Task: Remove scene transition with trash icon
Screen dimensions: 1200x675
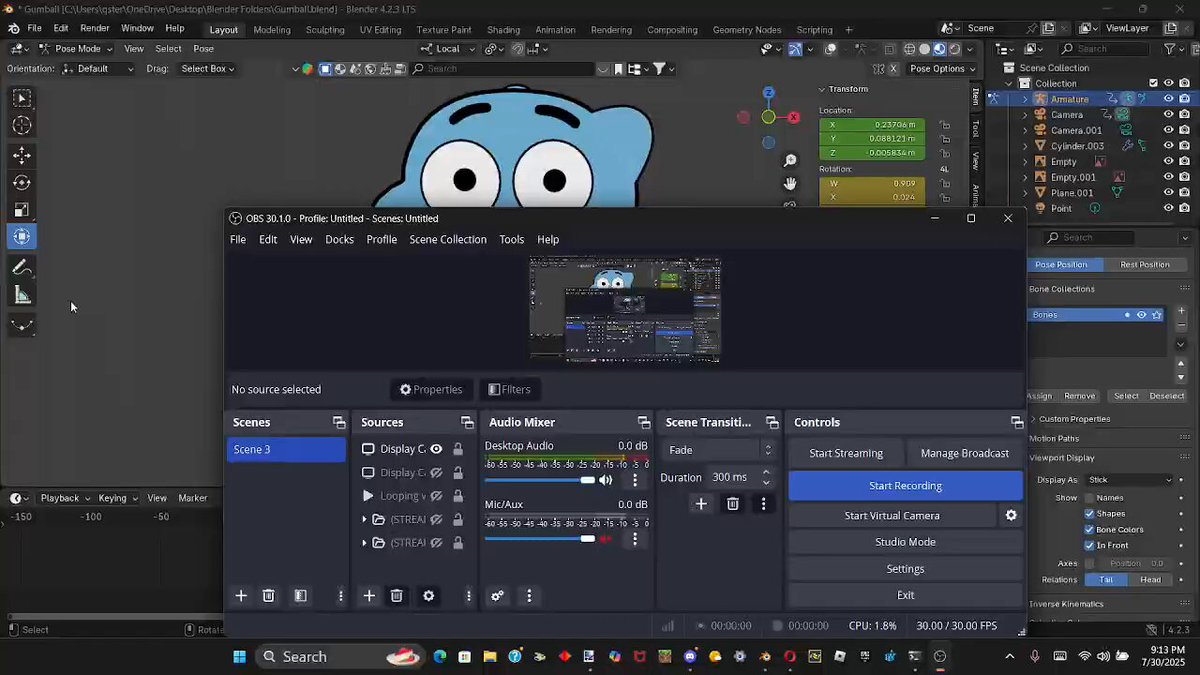Action: [x=732, y=504]
